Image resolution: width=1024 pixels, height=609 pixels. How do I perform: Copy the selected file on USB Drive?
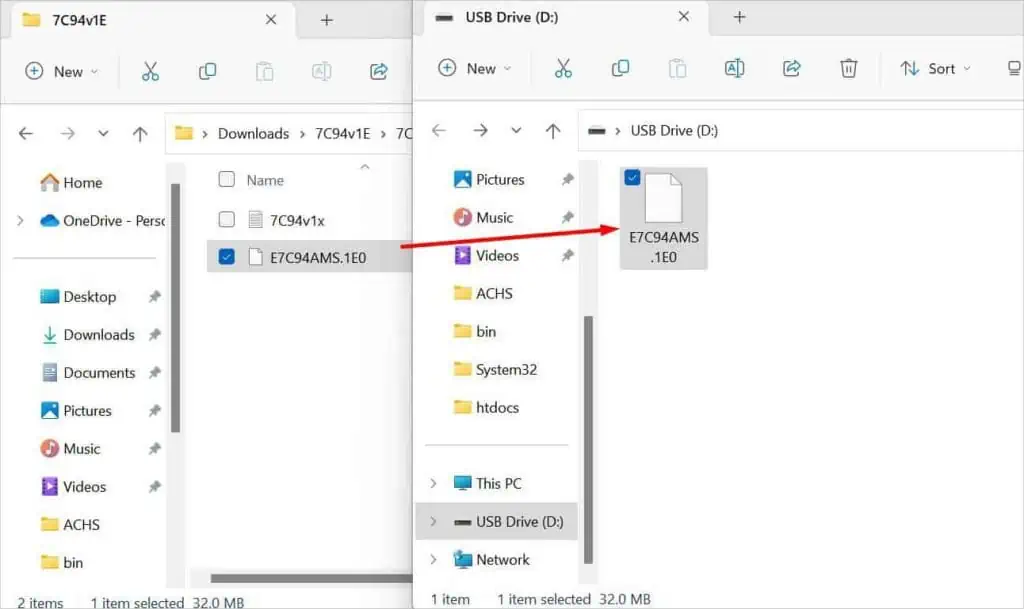tap(620, 68)
